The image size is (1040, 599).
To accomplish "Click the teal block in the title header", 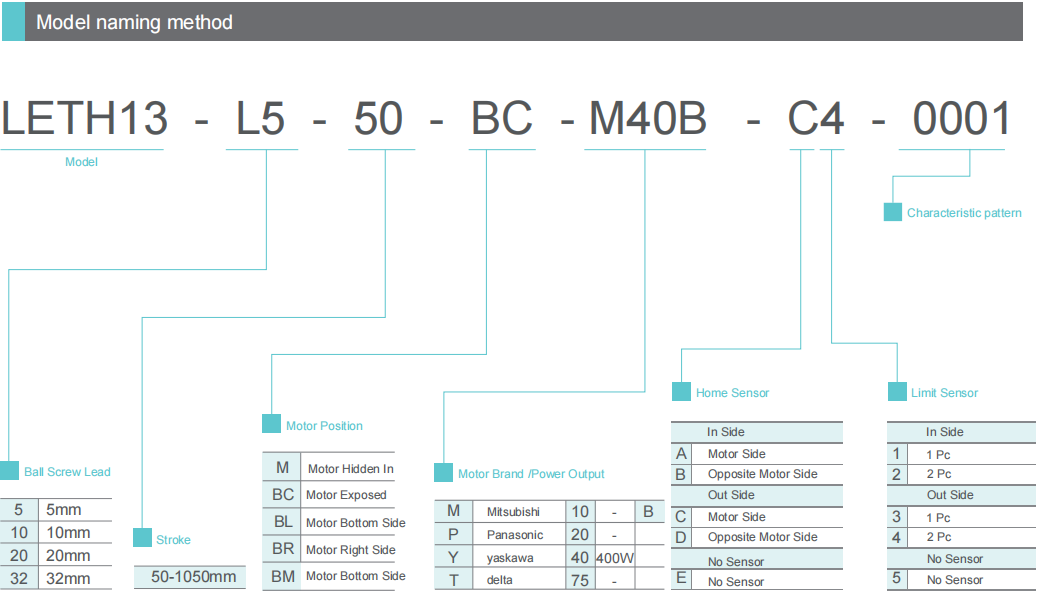I will click(13, 21).
